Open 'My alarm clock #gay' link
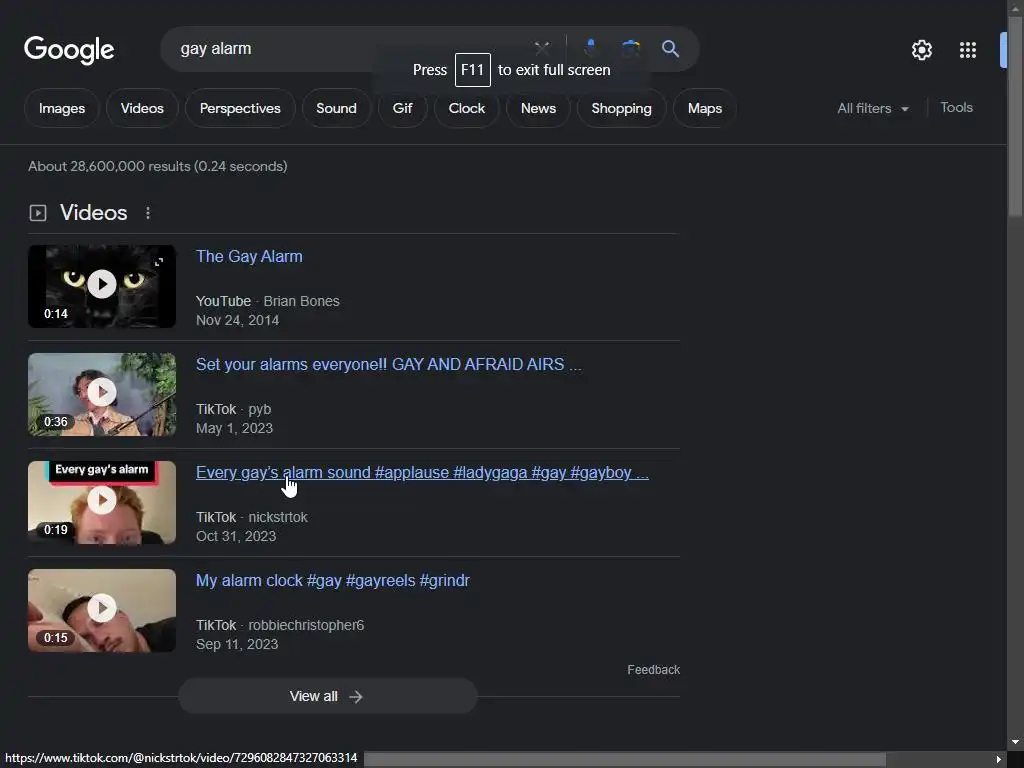1024x768 pixels. (332, 581)
